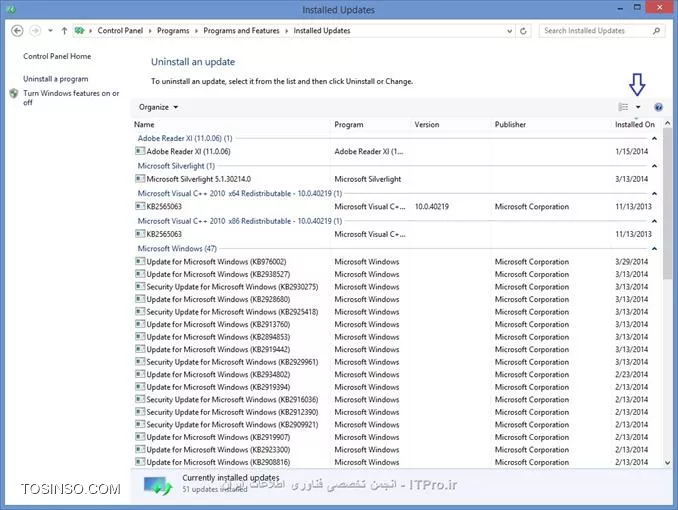The height and width of the screenshot is (510, 678).
Task: Select Update KB2938527 row icon
Action: pos(140,274)
